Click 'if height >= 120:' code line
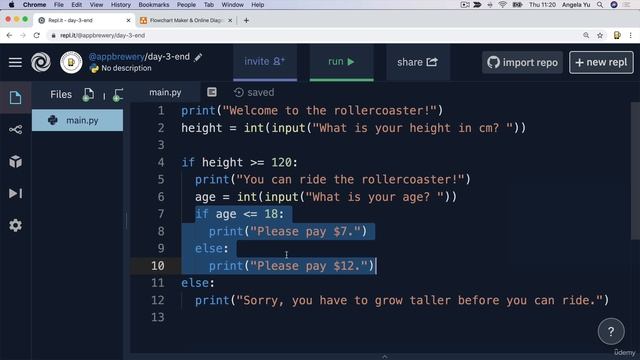This screenshot has width=640, height=360. (x=240, y=162)
